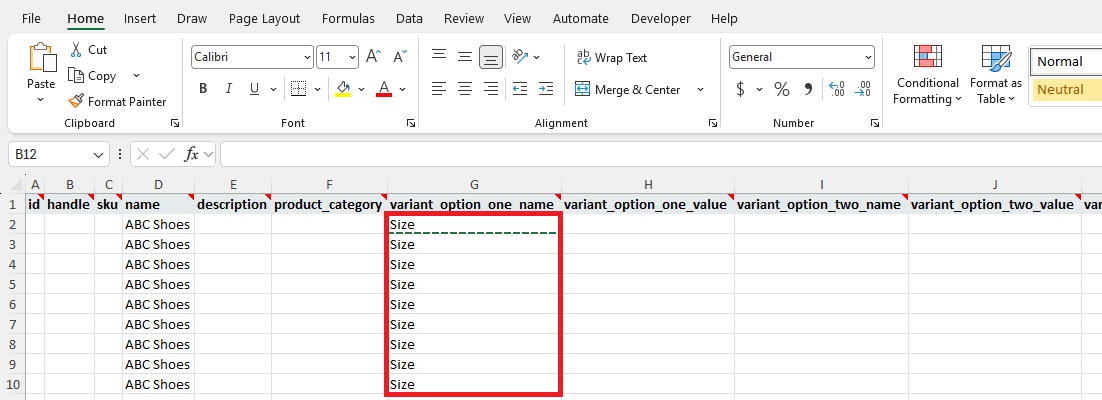Screen dimensions: 1102x400
Task: Click the Paste clipboard icon
Action: [41, 58]
